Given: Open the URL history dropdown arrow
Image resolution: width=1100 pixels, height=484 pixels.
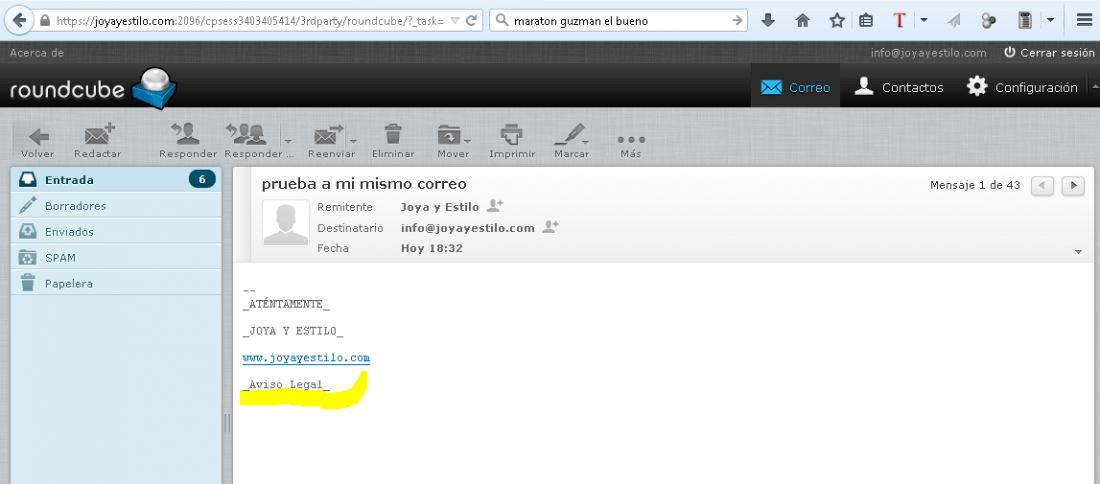Looking at the screenshot, I should pos(455,21).
